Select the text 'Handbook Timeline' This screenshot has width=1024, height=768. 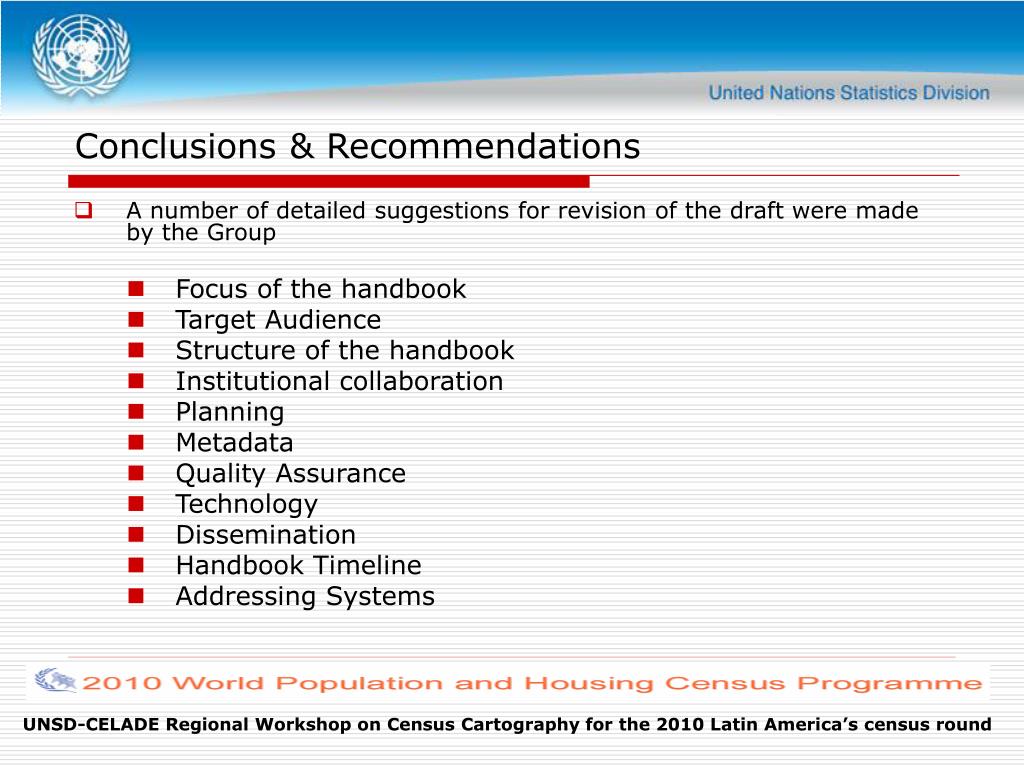[298, 565]
